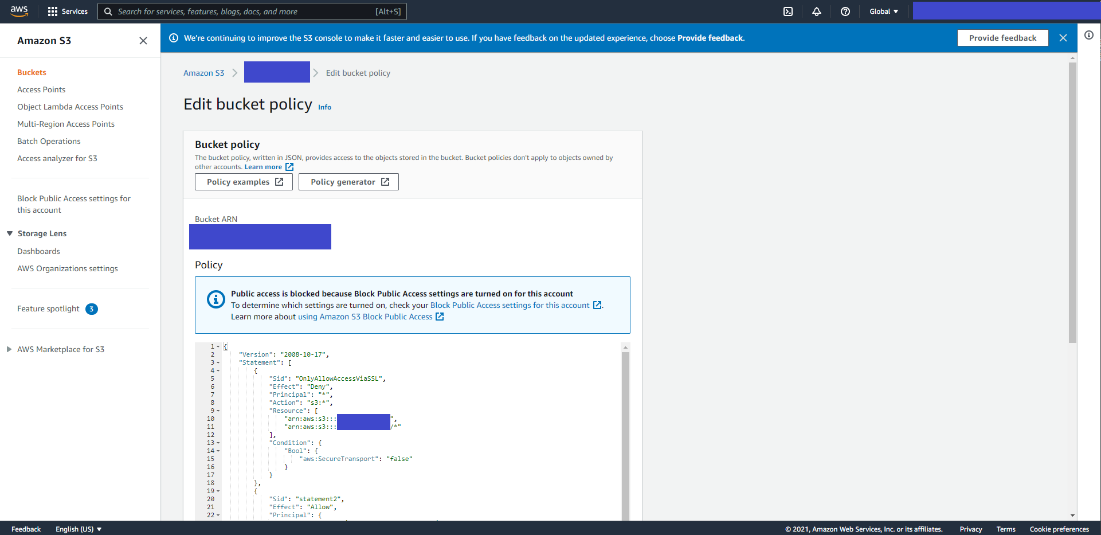Open Object Lambda Access Points
Viewport: 1101px width, 535px height.
pyautogui.click(x=70, y=107)
